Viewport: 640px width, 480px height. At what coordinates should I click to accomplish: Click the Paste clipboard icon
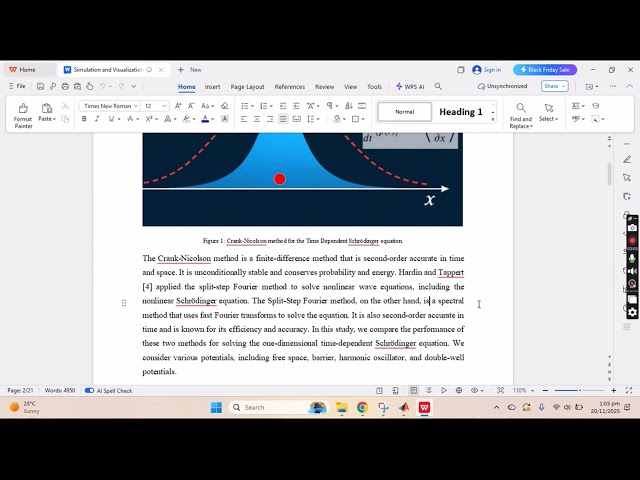(47, 108)
